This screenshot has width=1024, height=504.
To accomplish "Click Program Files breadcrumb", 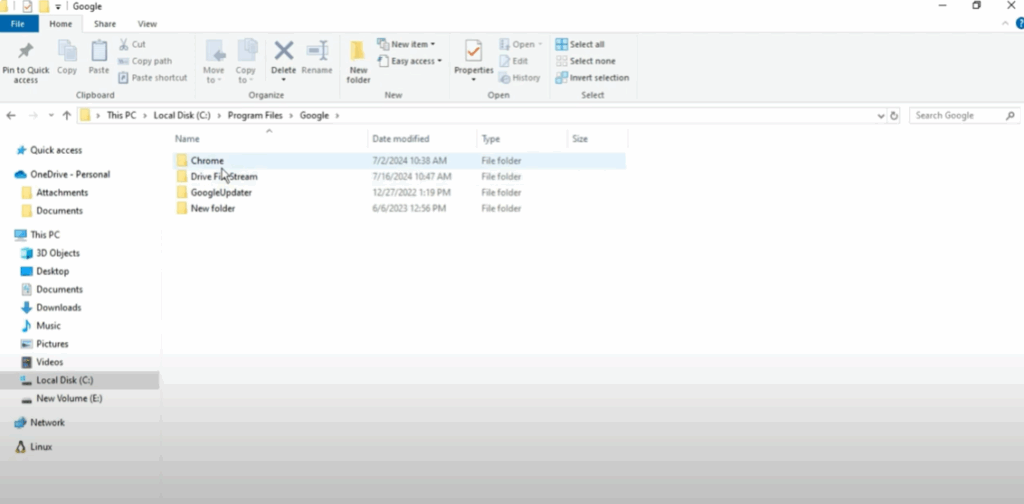I will 255,116.
